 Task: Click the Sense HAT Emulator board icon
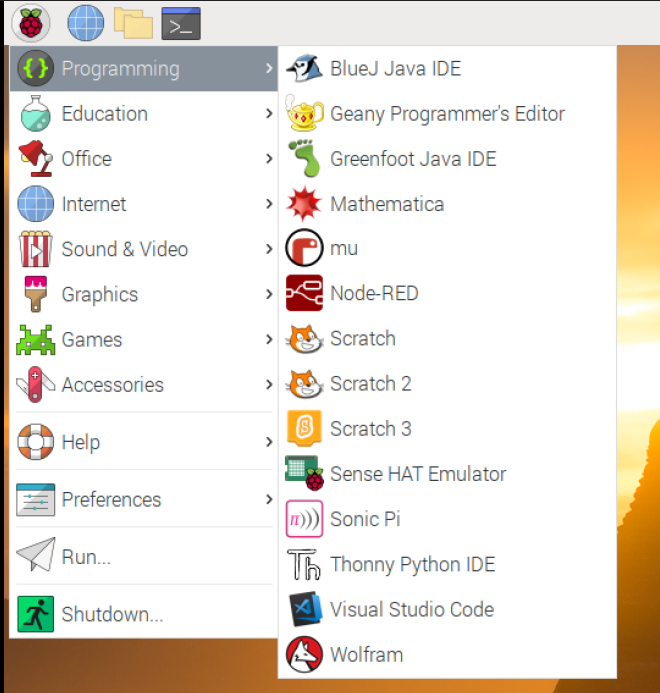click(304, 473)
